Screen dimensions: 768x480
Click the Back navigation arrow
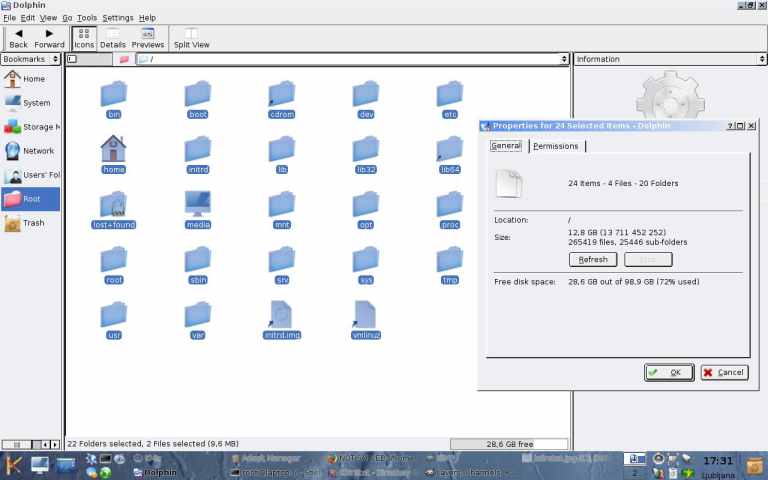tap(18, 38)
